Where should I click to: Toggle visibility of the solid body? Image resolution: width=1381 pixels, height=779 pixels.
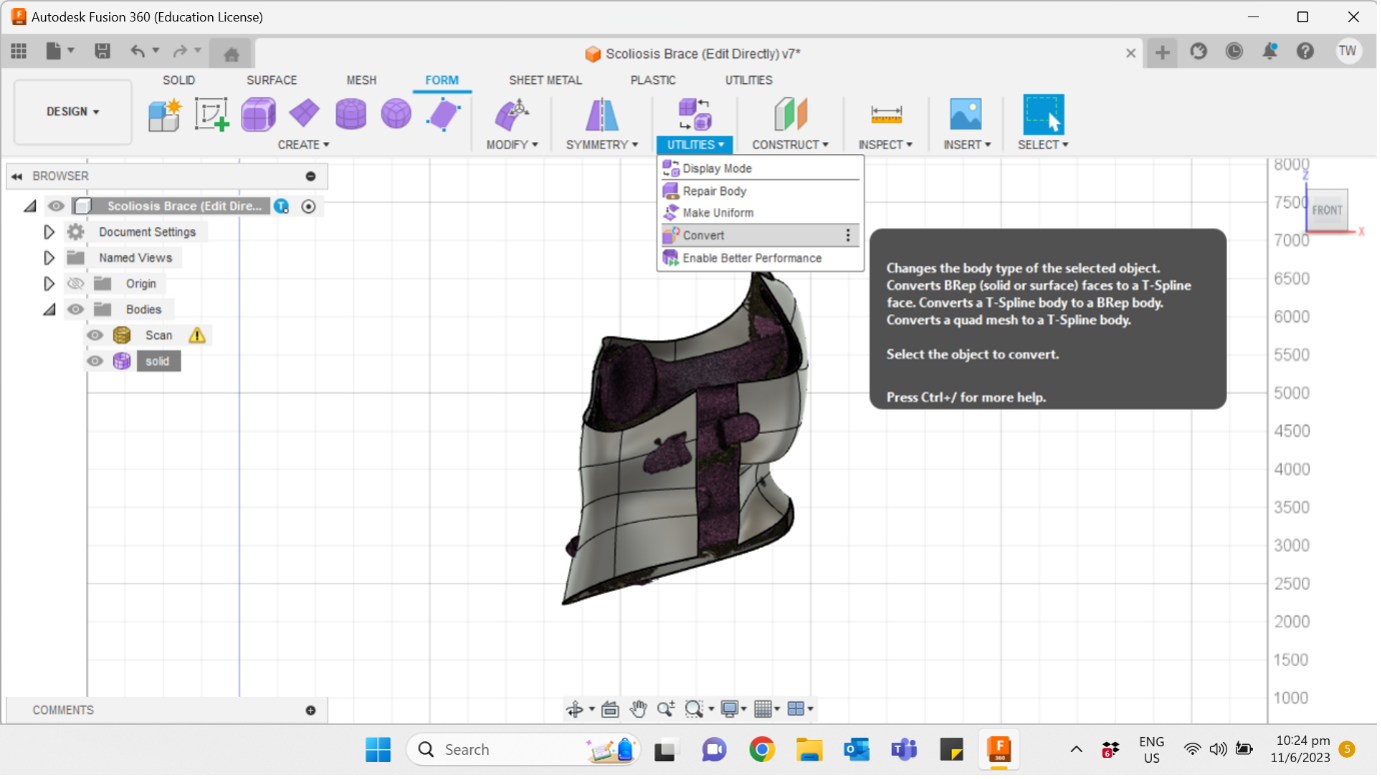[94, 361]
